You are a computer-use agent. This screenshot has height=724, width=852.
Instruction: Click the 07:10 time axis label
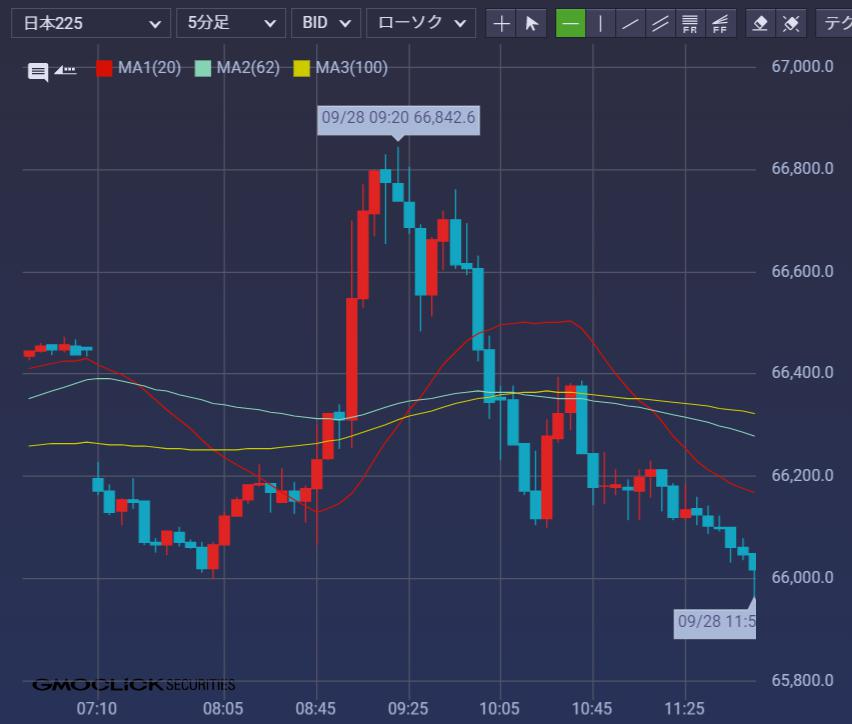coord(97,709)
